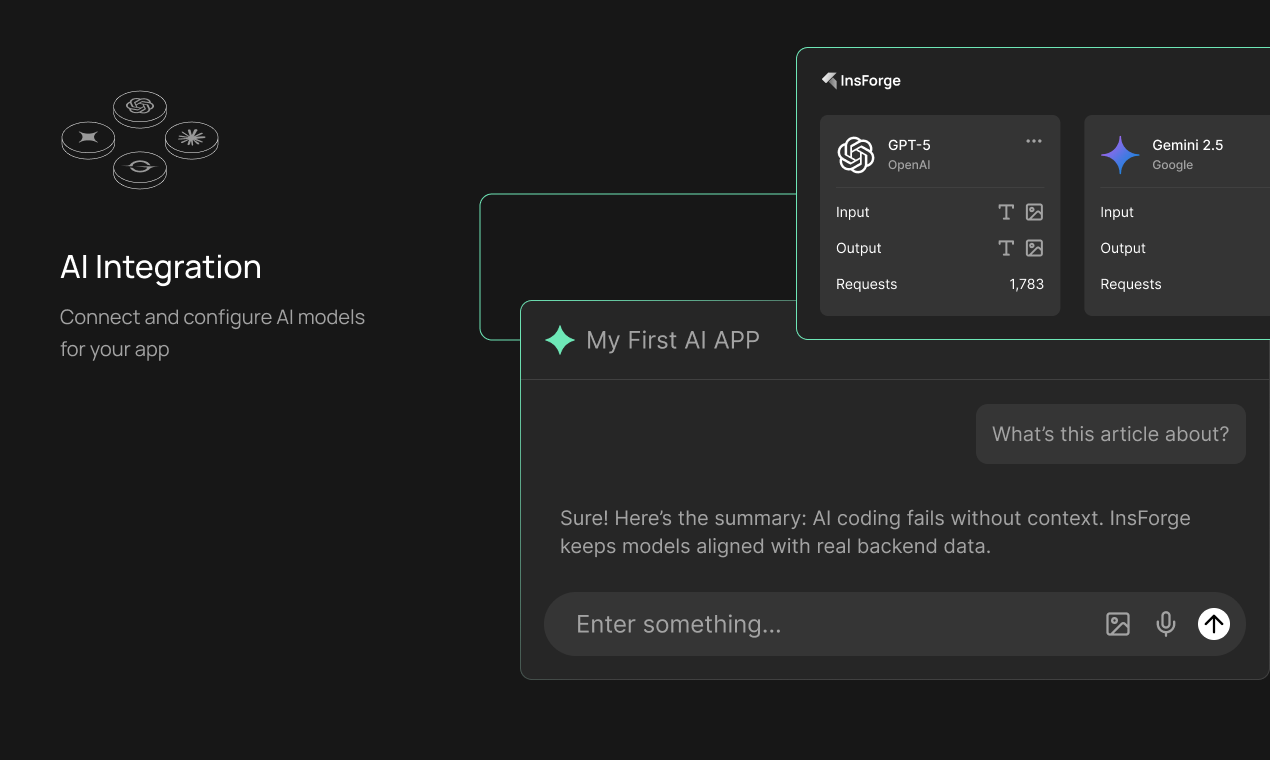This screenshot has height=760, width=1270.
Task: Send the message with the arrow-up button
Action: (x=1214, y=624)
